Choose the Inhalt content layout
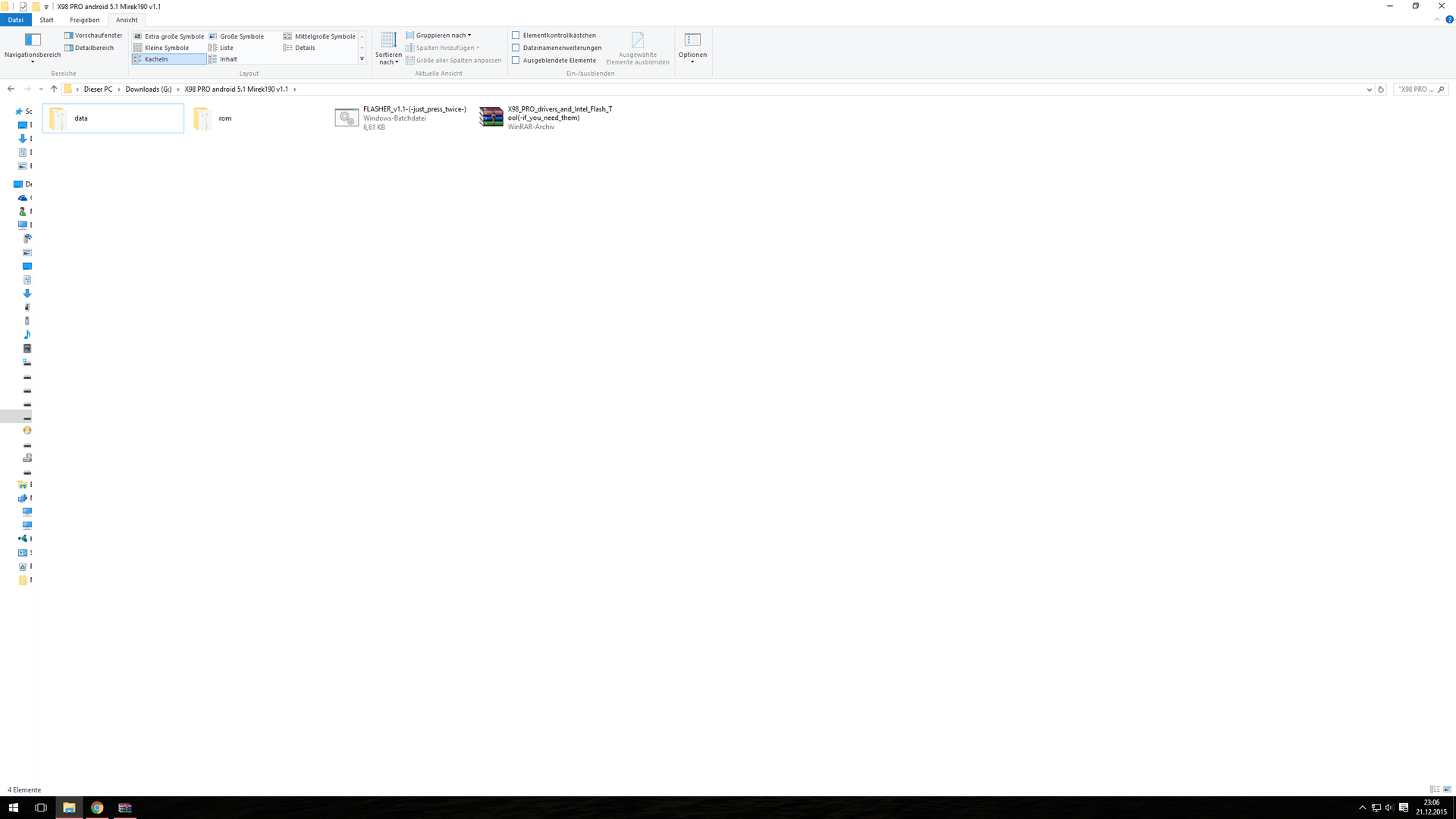 (223, 59)
